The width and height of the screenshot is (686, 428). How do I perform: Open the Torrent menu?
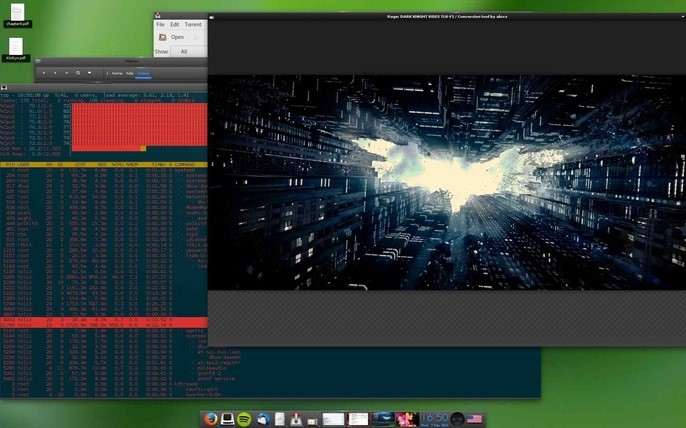pyautogui.click(x=193, y=25)
